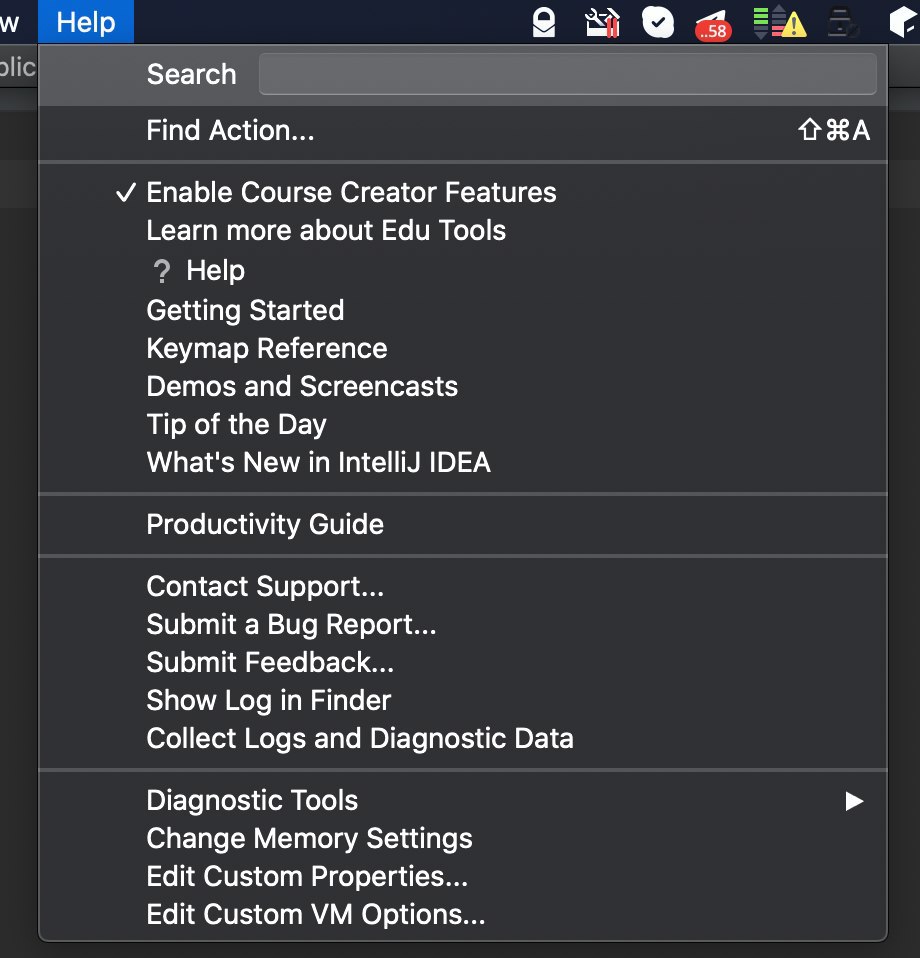Click the white cube icon in menu bar

pos(903,23)
